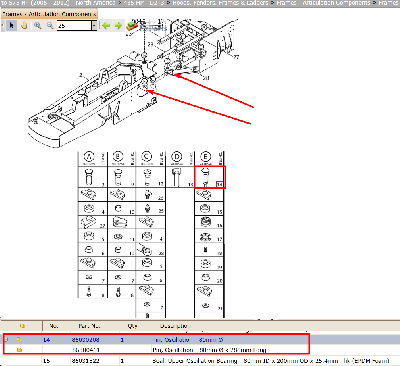Click part 15 illustration in column E
Image resolution: width=400 pixels, height=366 pixels.
[x=205, y=209]
